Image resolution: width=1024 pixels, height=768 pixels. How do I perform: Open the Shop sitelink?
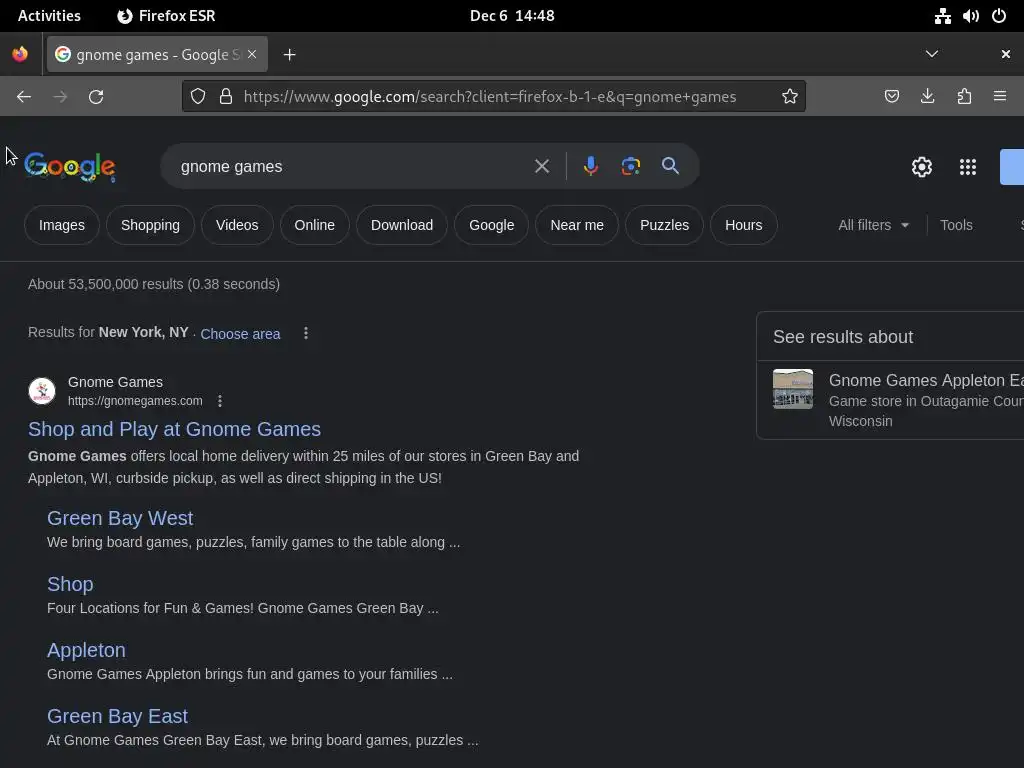point(70,584)
